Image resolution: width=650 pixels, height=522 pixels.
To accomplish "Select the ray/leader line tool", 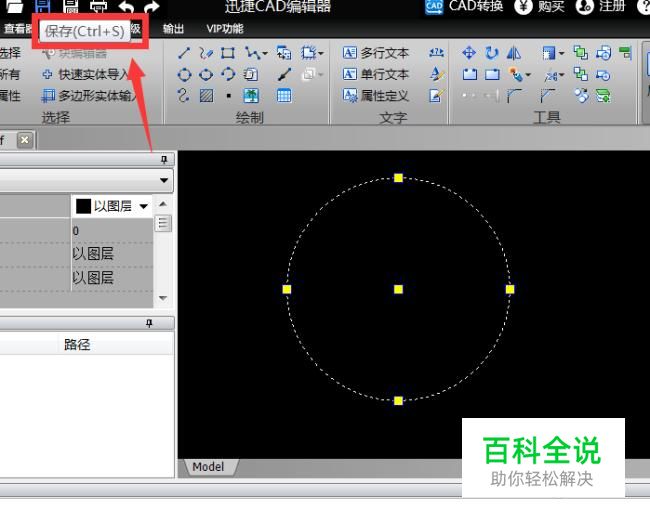I will pyautogui.click(x=284, y=75).
